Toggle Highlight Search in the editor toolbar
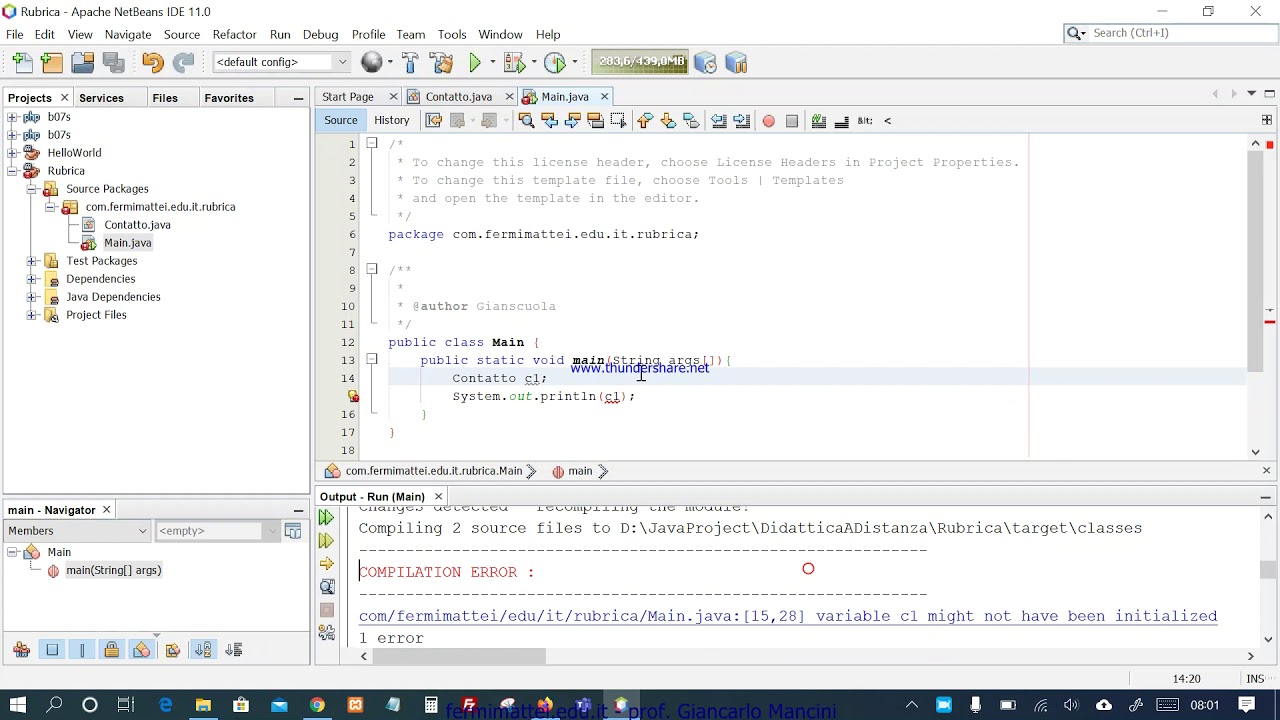Image resolution: width=1280 pixels, height=720 pixels. [595, 120]
